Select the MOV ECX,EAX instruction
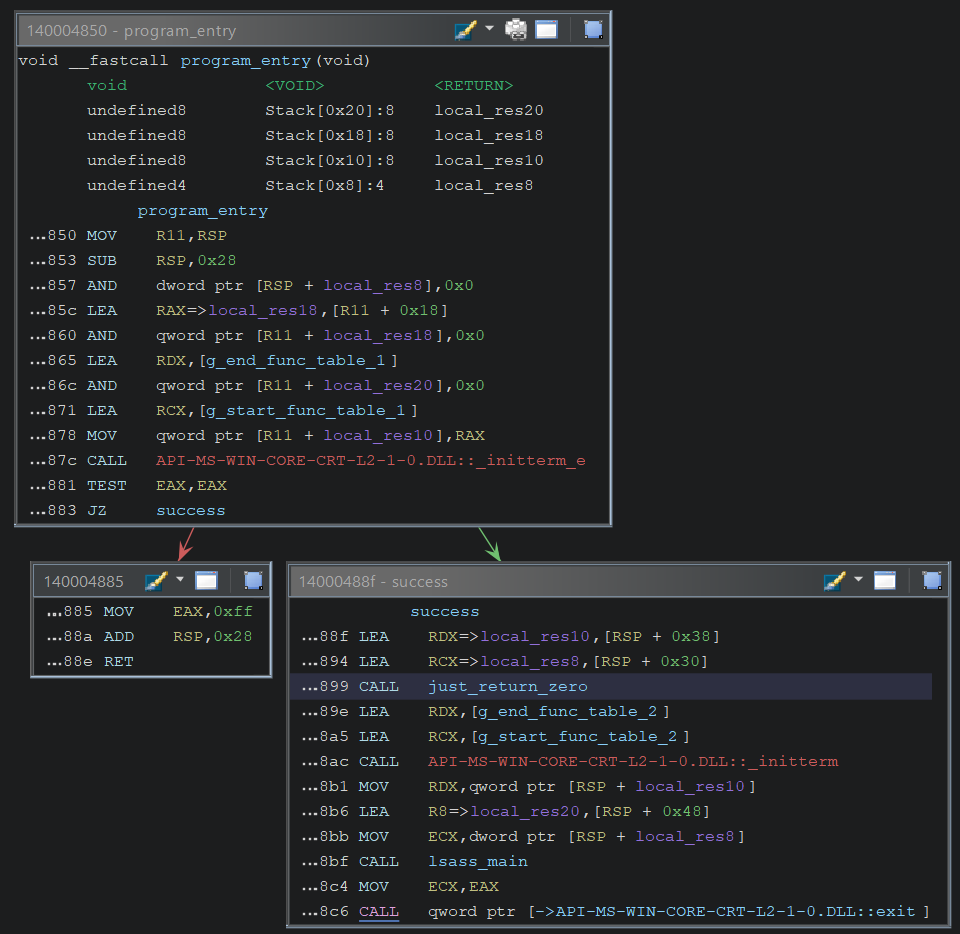 point(400,886)
